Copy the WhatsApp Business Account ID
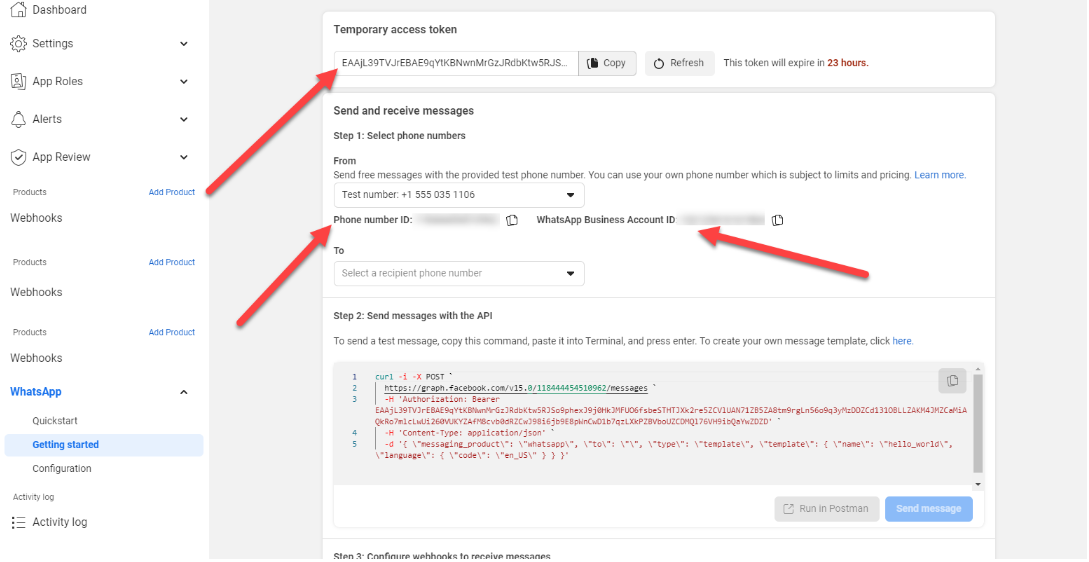 click(778, 220)
